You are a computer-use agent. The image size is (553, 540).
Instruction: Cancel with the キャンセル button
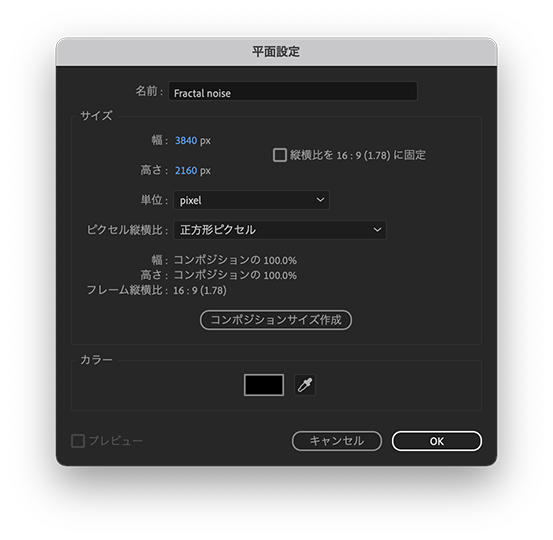(x=337, y=441)
